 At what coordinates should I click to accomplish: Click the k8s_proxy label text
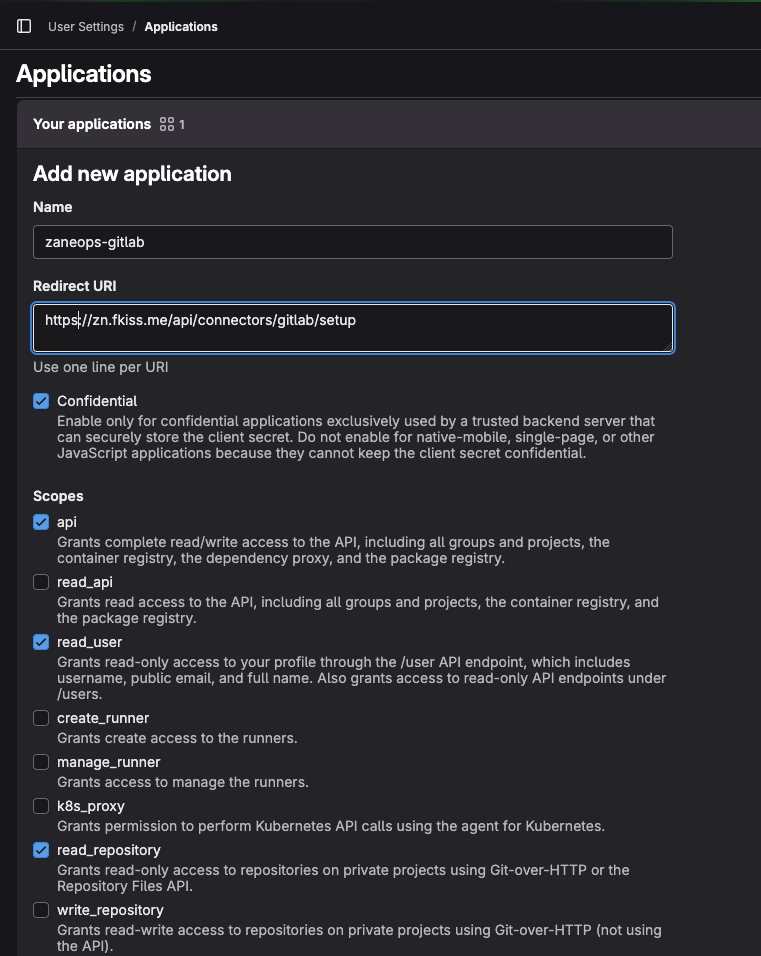91,806
